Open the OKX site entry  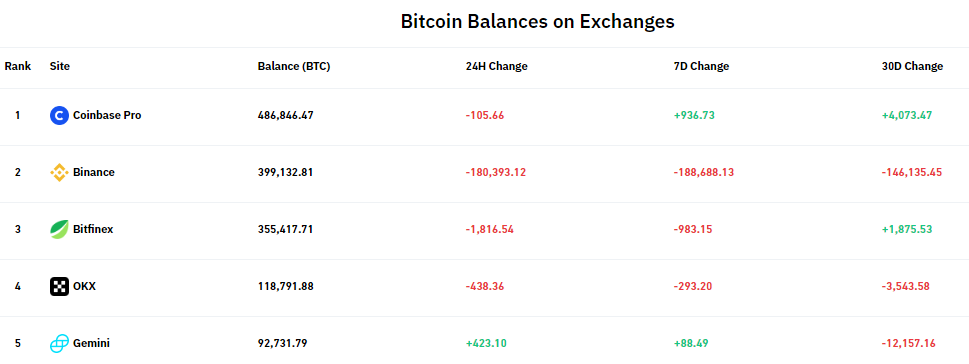(x=84, y=286)
